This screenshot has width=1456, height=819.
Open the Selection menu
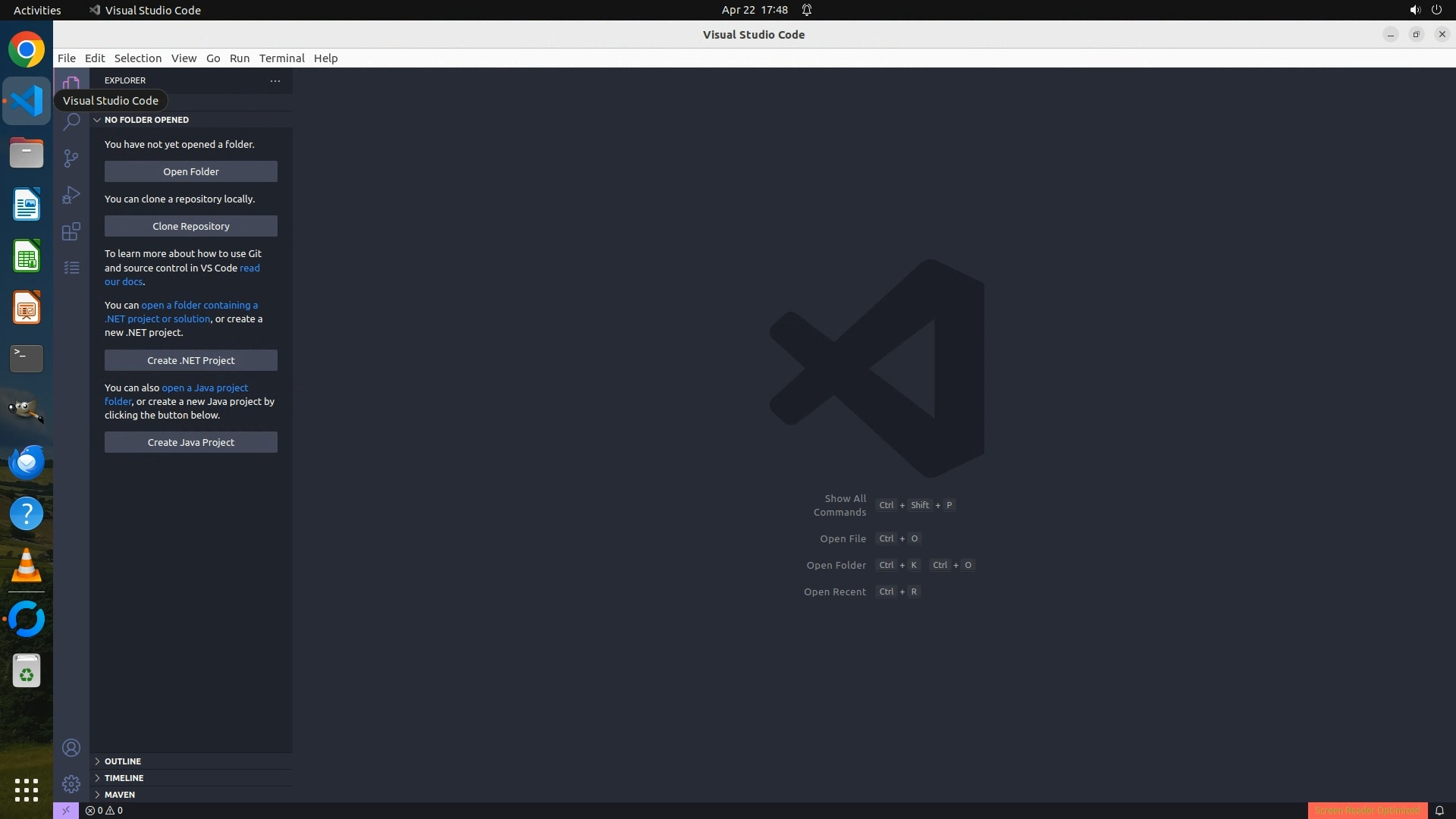137,58
